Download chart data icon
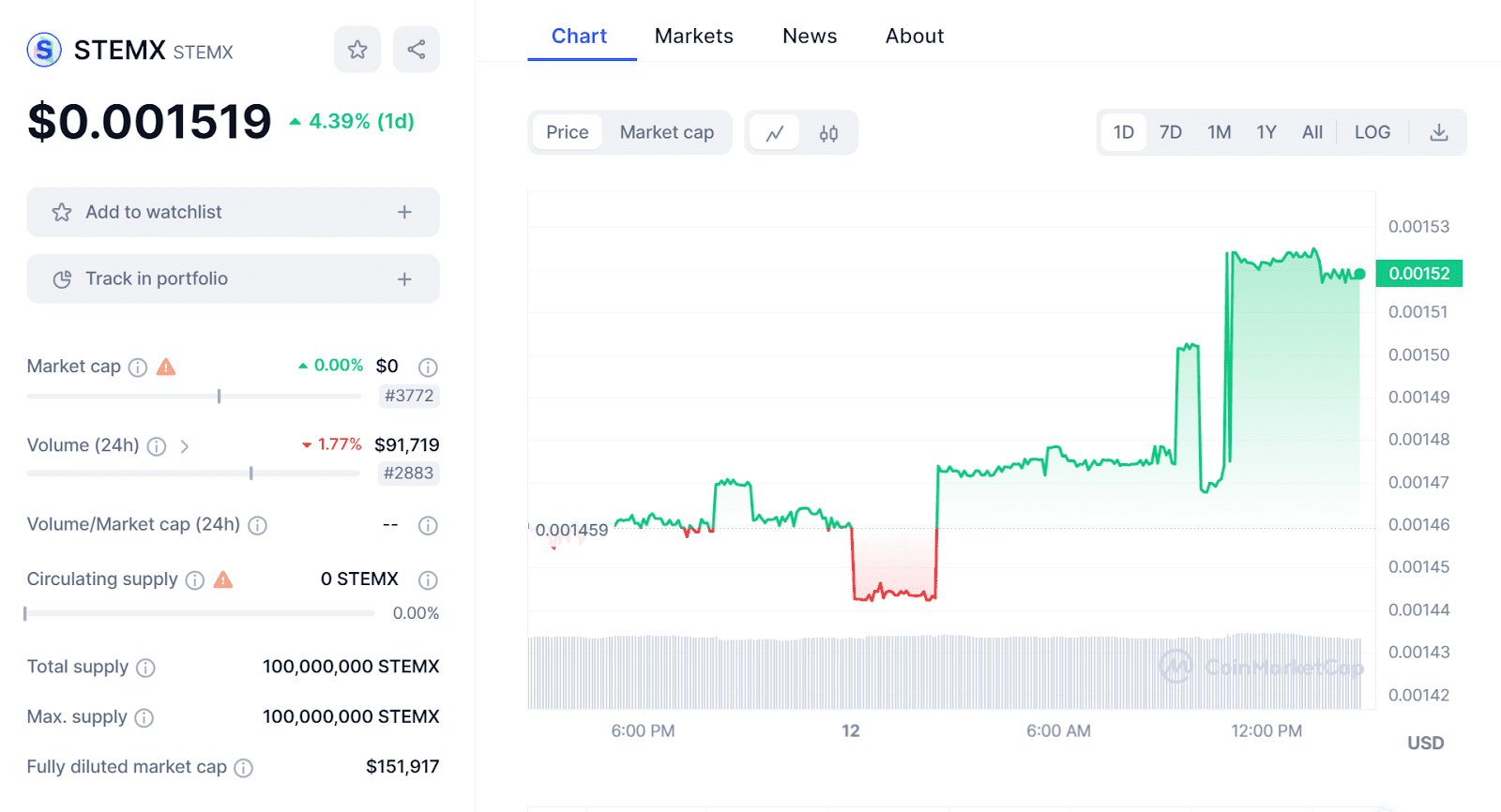The width and height of the screenshot is (1501, 812). click(x=1439, y=132)
